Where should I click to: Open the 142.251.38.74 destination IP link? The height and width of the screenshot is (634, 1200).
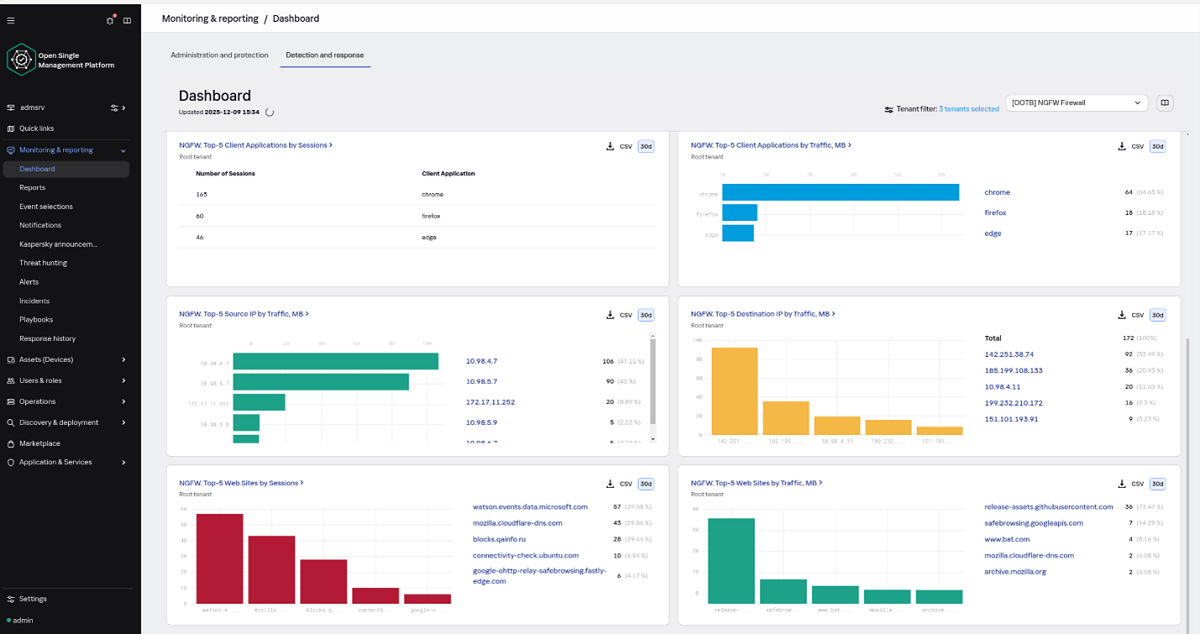tap(1009, 354)
